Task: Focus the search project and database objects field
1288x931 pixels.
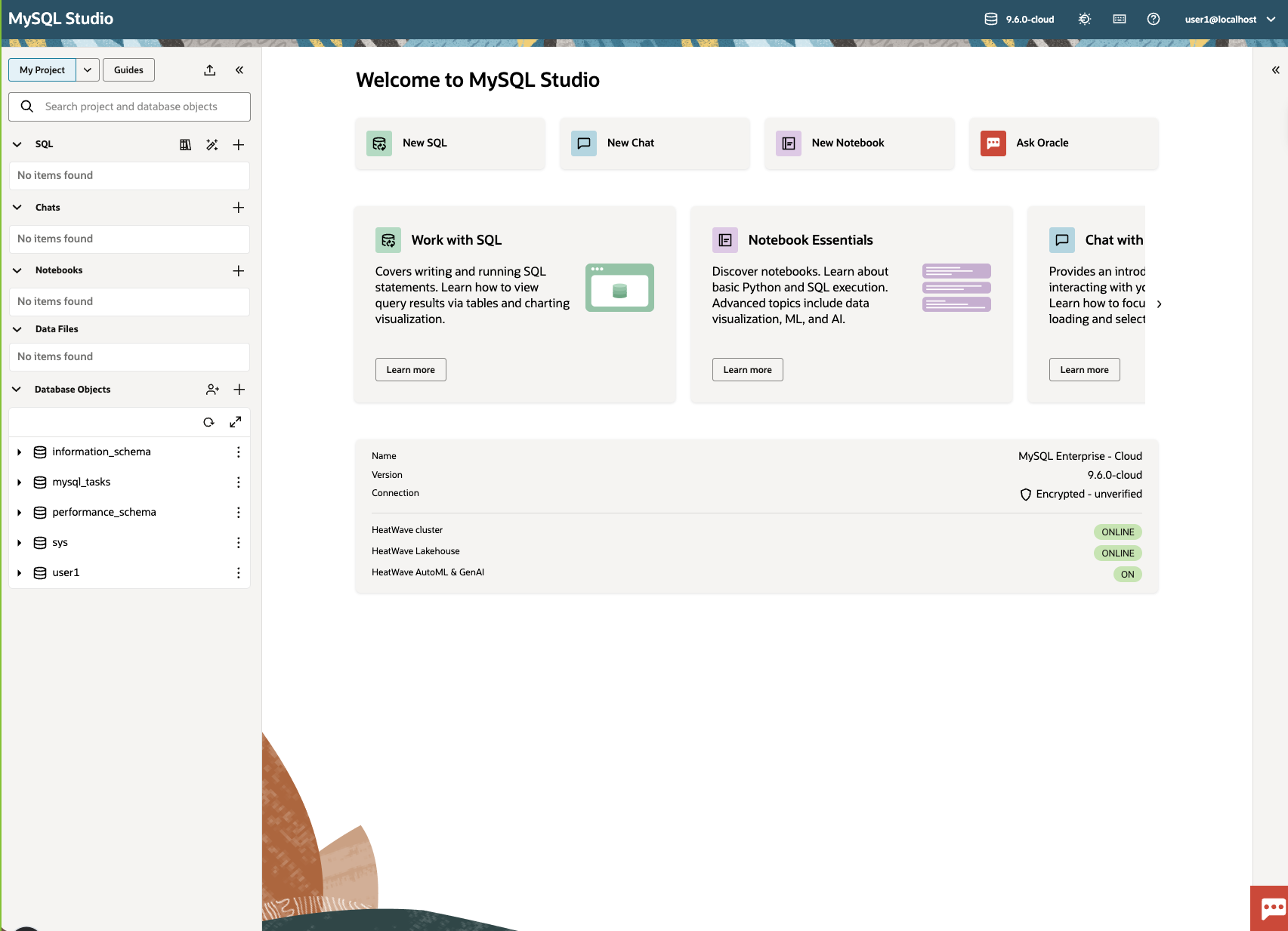Action: pyautogui.click(x=129, y=106)
